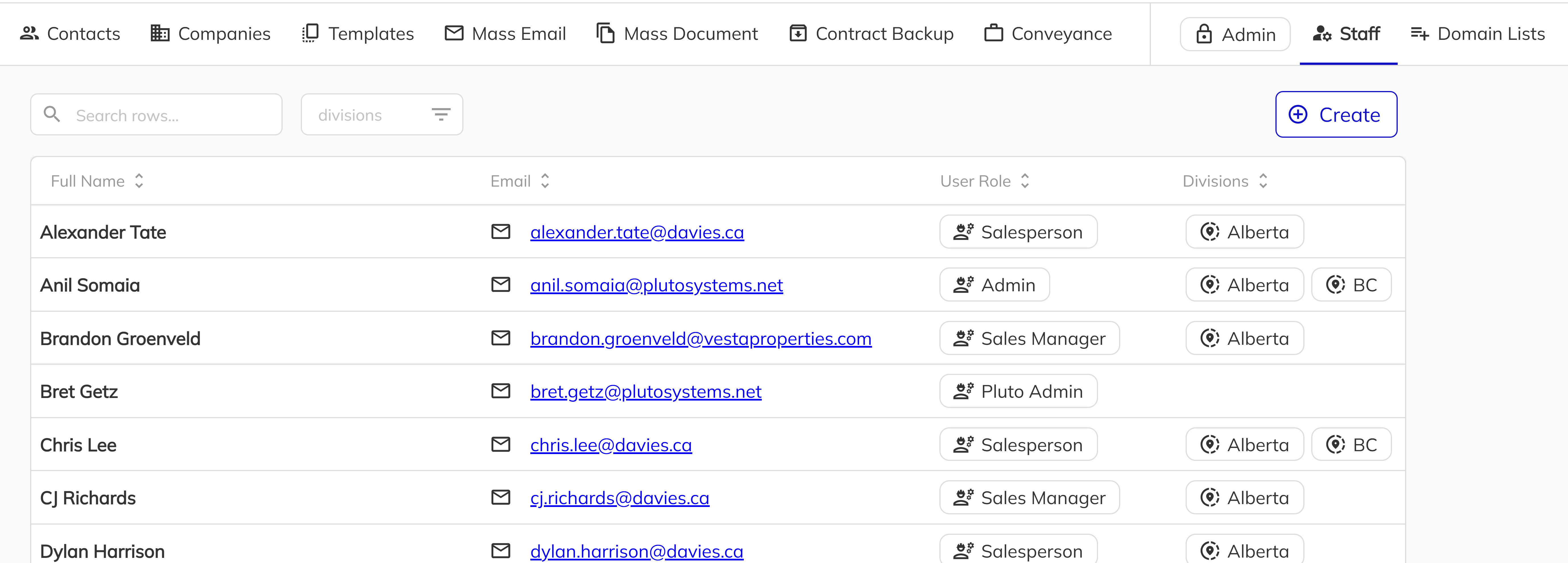Screen dimensions: 1568x563
Task: Open email link for Anil Somaia
Action: tap(656, 284)
